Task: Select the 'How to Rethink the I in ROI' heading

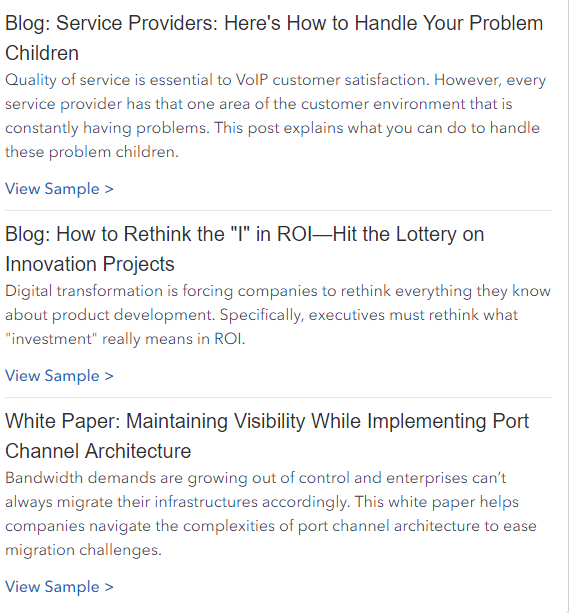Action: click(244, 234)
